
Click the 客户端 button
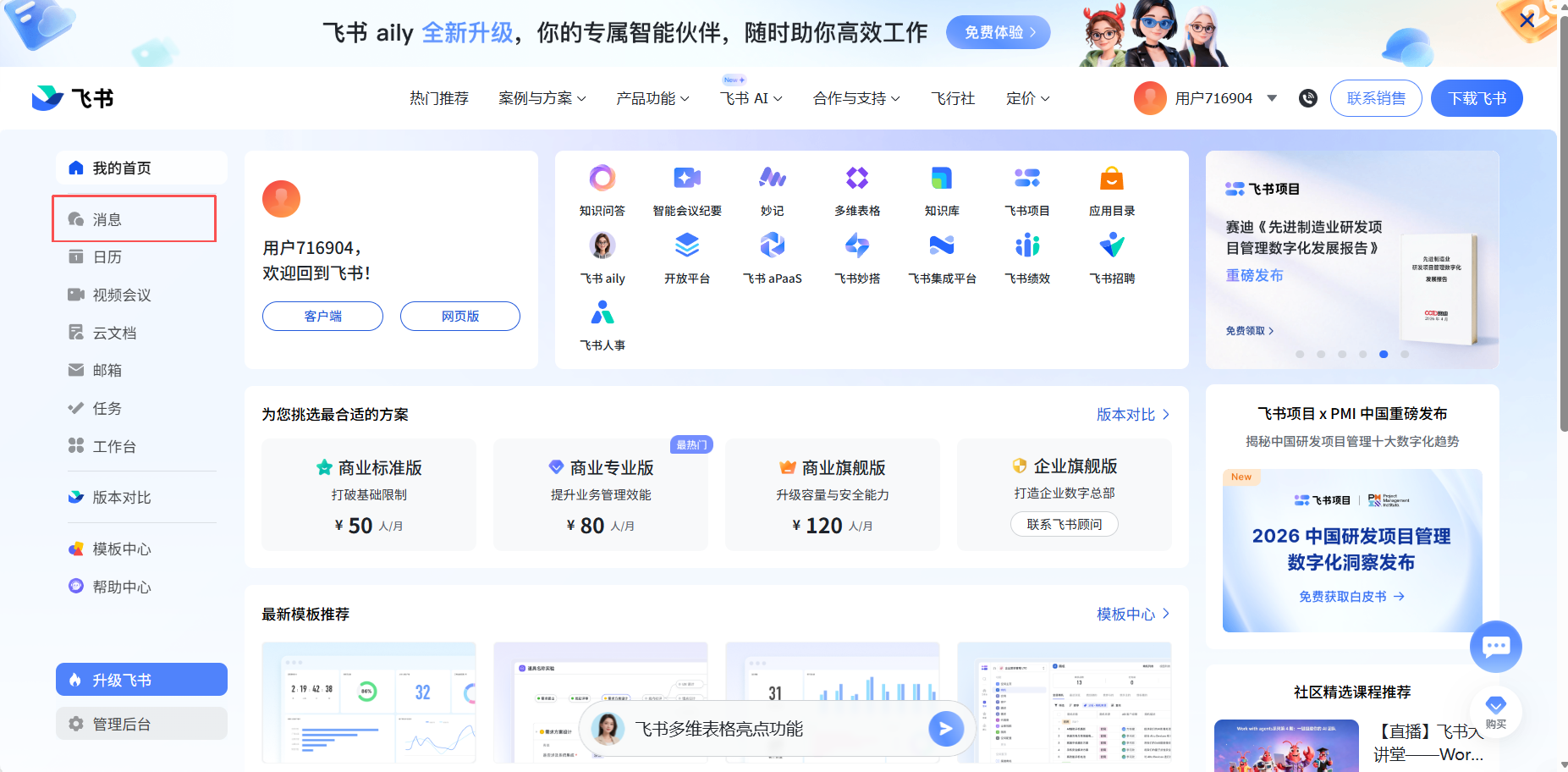tap(322, 316)
